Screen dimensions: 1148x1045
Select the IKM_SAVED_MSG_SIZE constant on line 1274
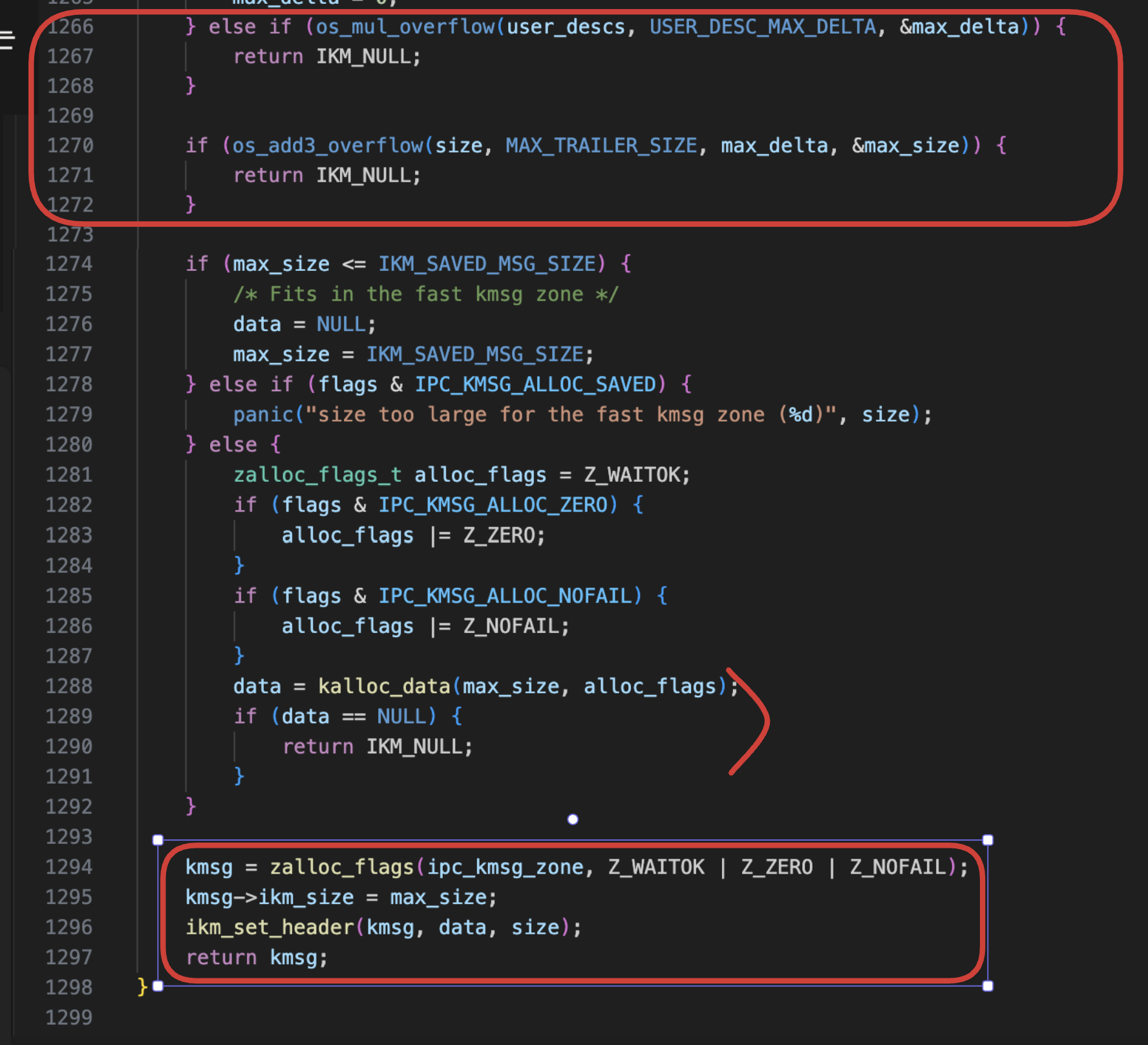(489, 263)
